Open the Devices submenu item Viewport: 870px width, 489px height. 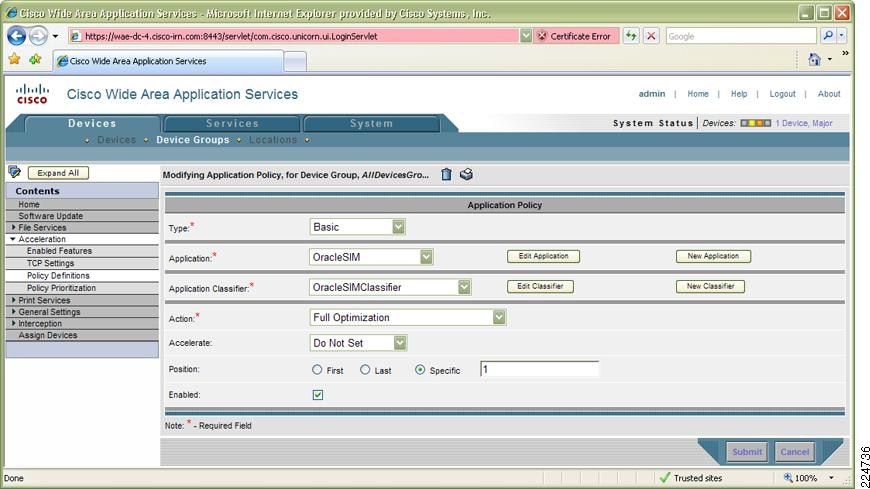(x=117, y=140)
